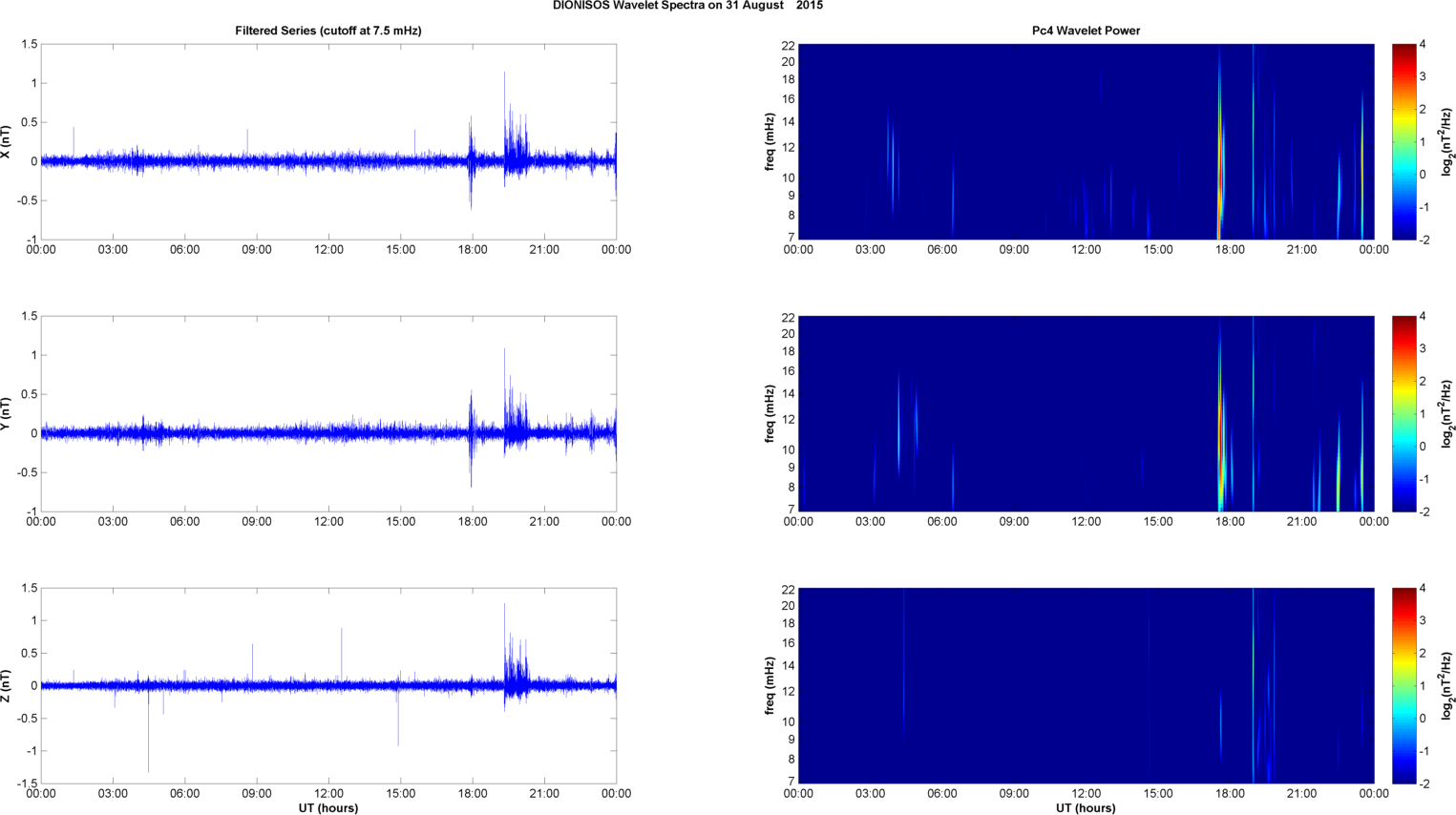
Task: Click the 'X (nT)' axis label
Action: (x=7, y=142)
